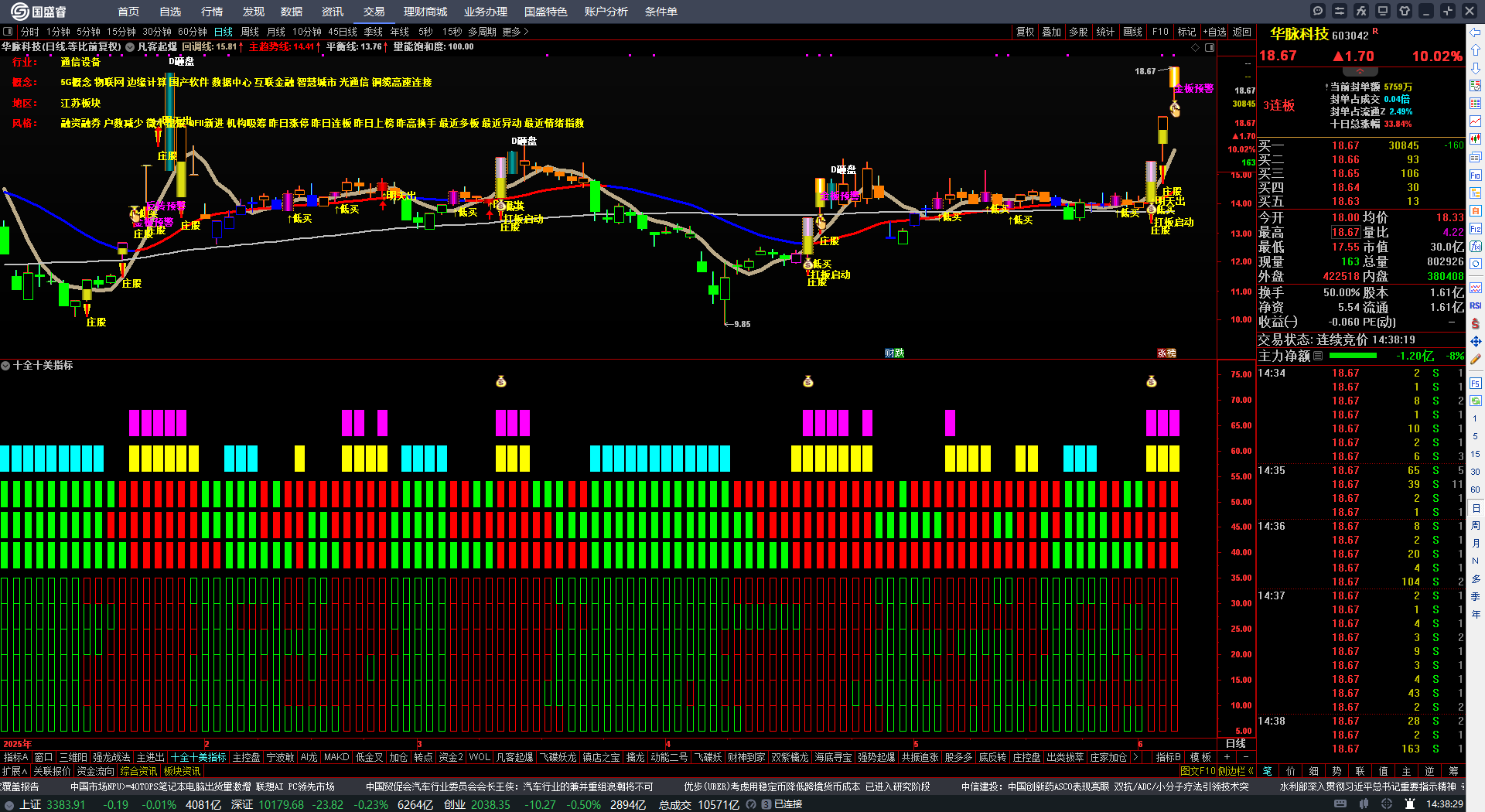The height and width of the screenshot is (812, 1485).
Task: Open the 图文F10 link
Action: (x=1197, y=771)
